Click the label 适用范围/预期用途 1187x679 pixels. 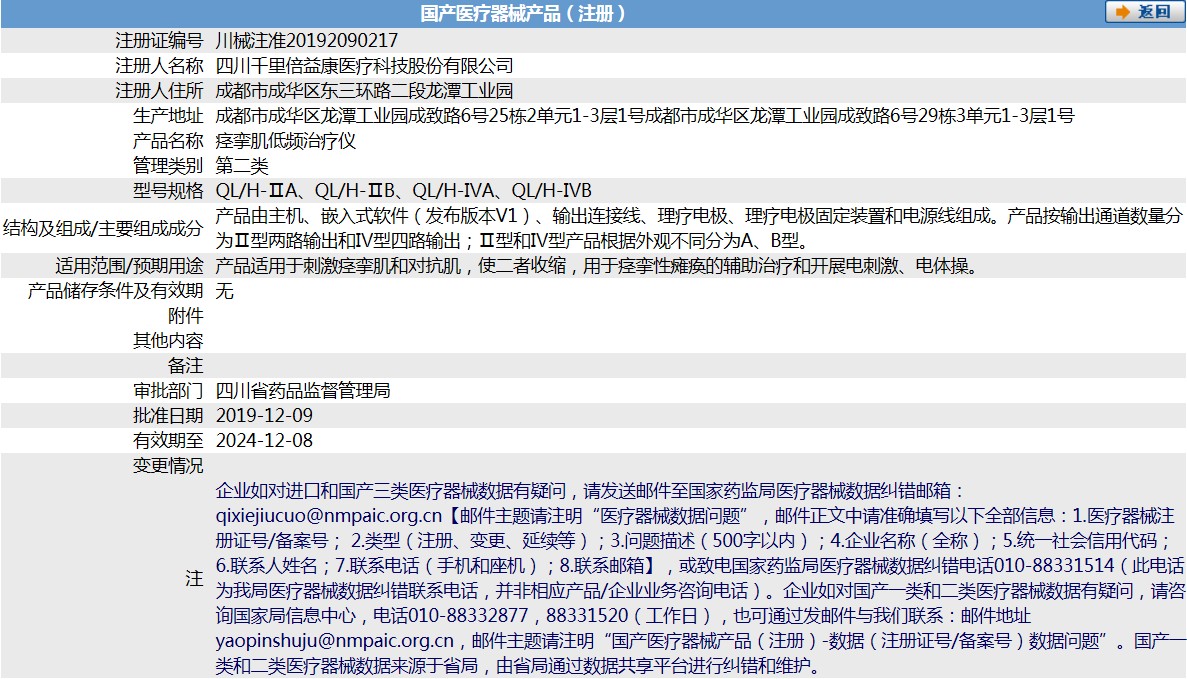[x=129, y=266]
